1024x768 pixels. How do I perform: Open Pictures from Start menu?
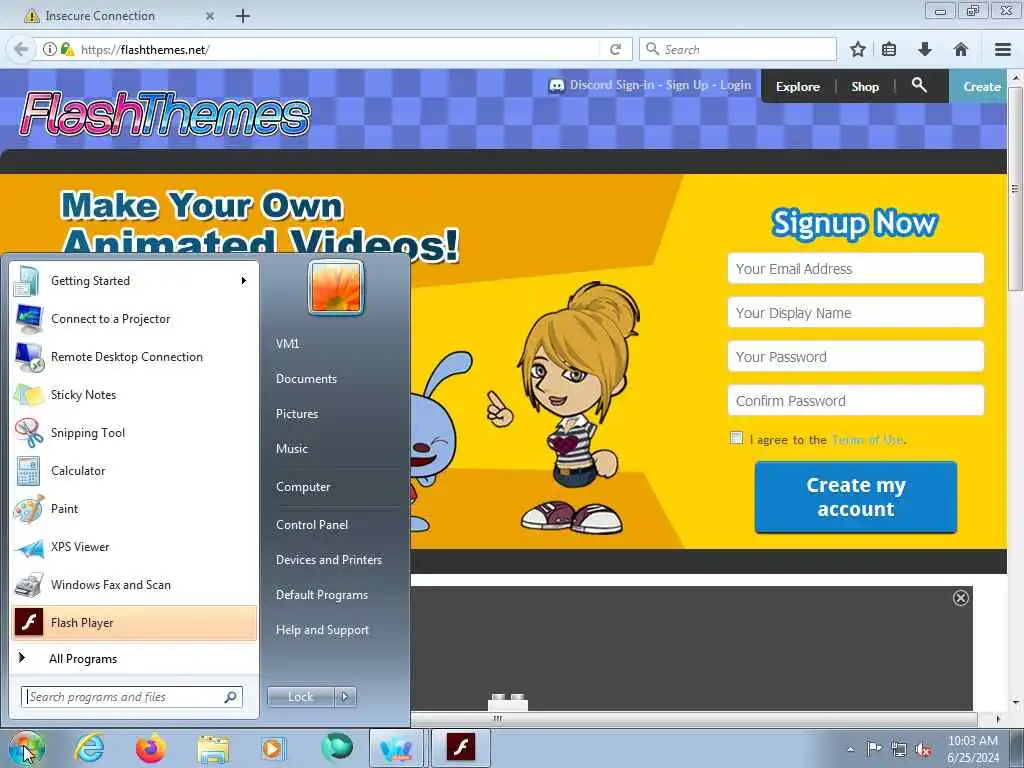point(297,414)
